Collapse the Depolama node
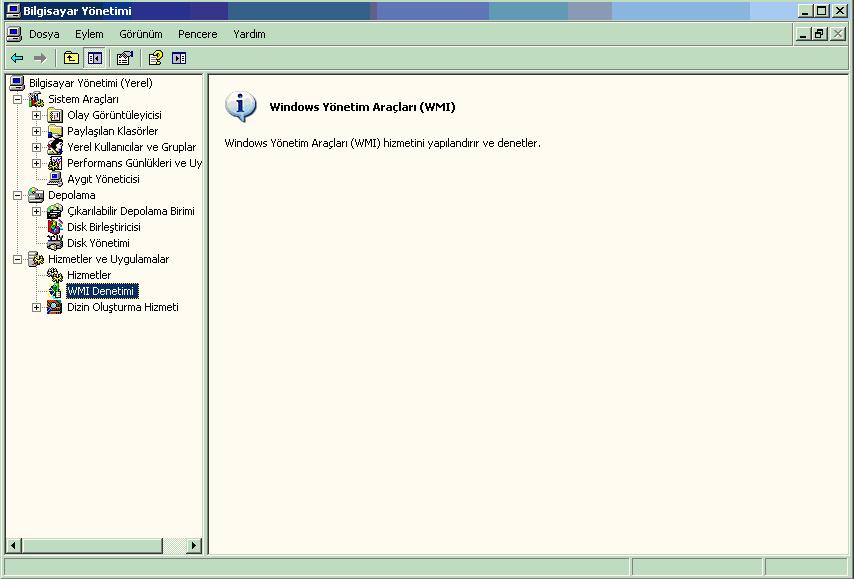This screenshot has height=579, width=854. click(17, 196)
